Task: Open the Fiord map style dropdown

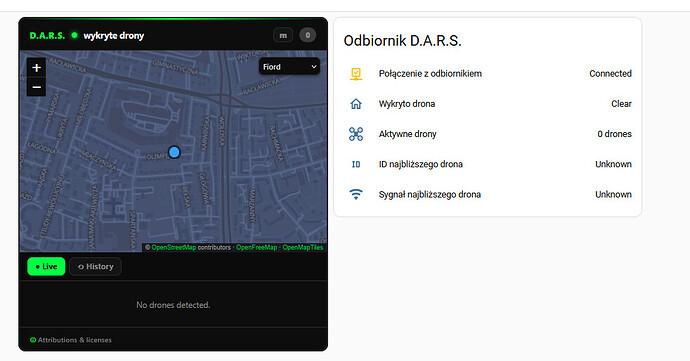Action: 290,67
